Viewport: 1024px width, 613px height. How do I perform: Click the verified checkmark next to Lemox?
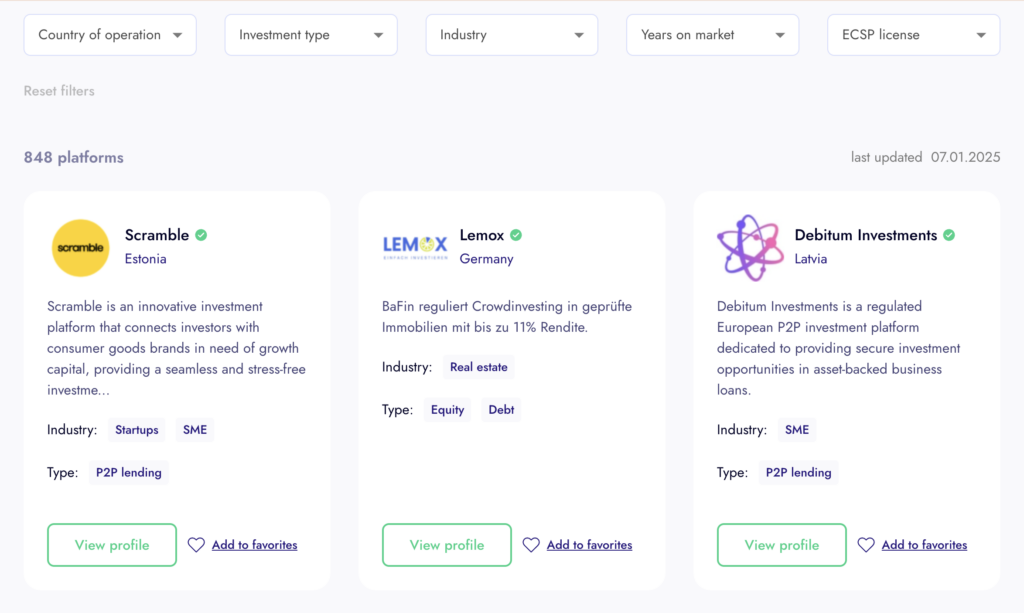click(516, 235)
